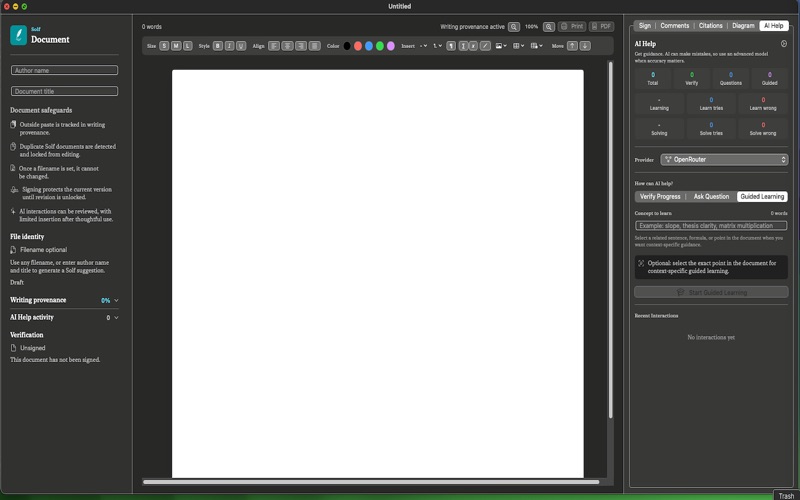Open the Provider OpenRouter dropdown
This screenshot has height=500, width=800.
click(x=724, y=160)
